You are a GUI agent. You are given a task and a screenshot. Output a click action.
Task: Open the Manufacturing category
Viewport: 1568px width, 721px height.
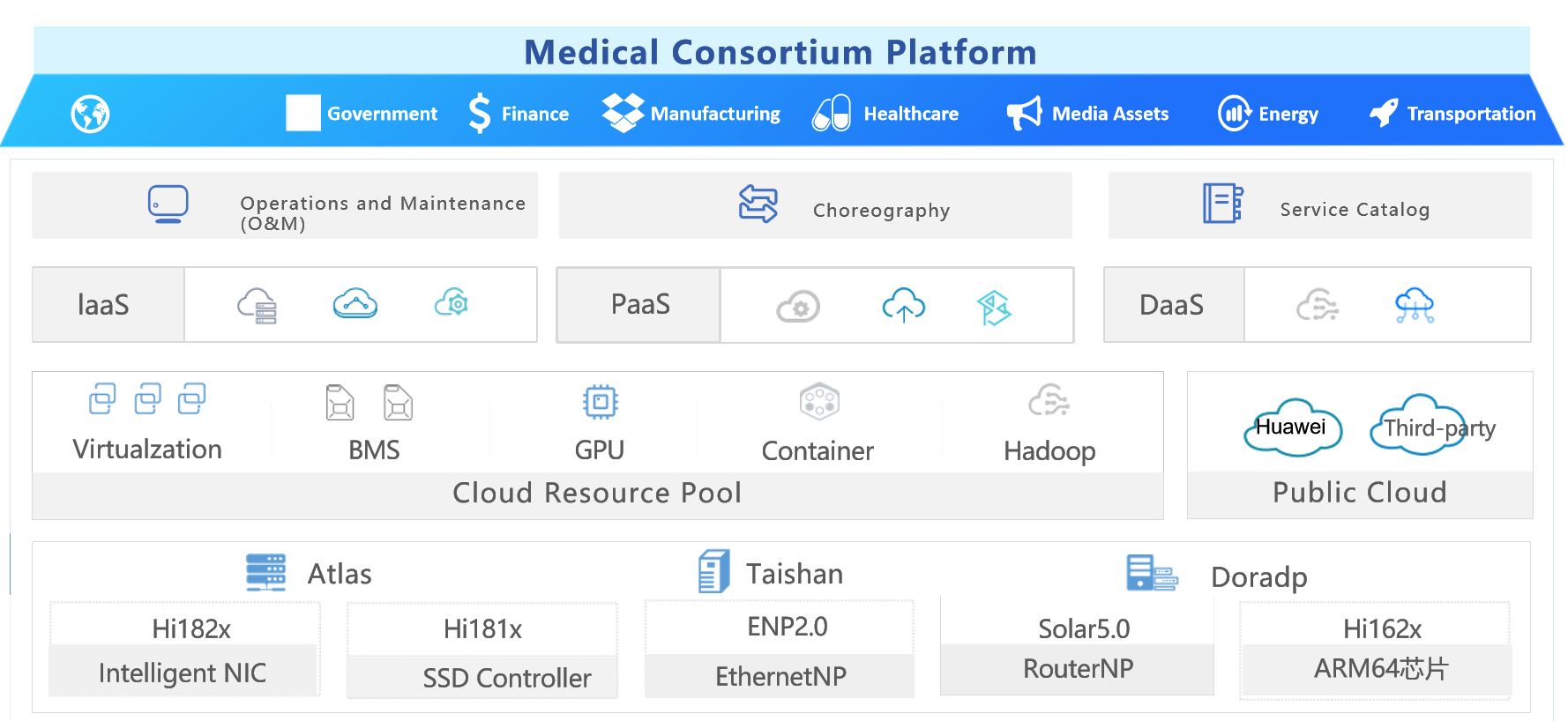click(x=691, y=113)
